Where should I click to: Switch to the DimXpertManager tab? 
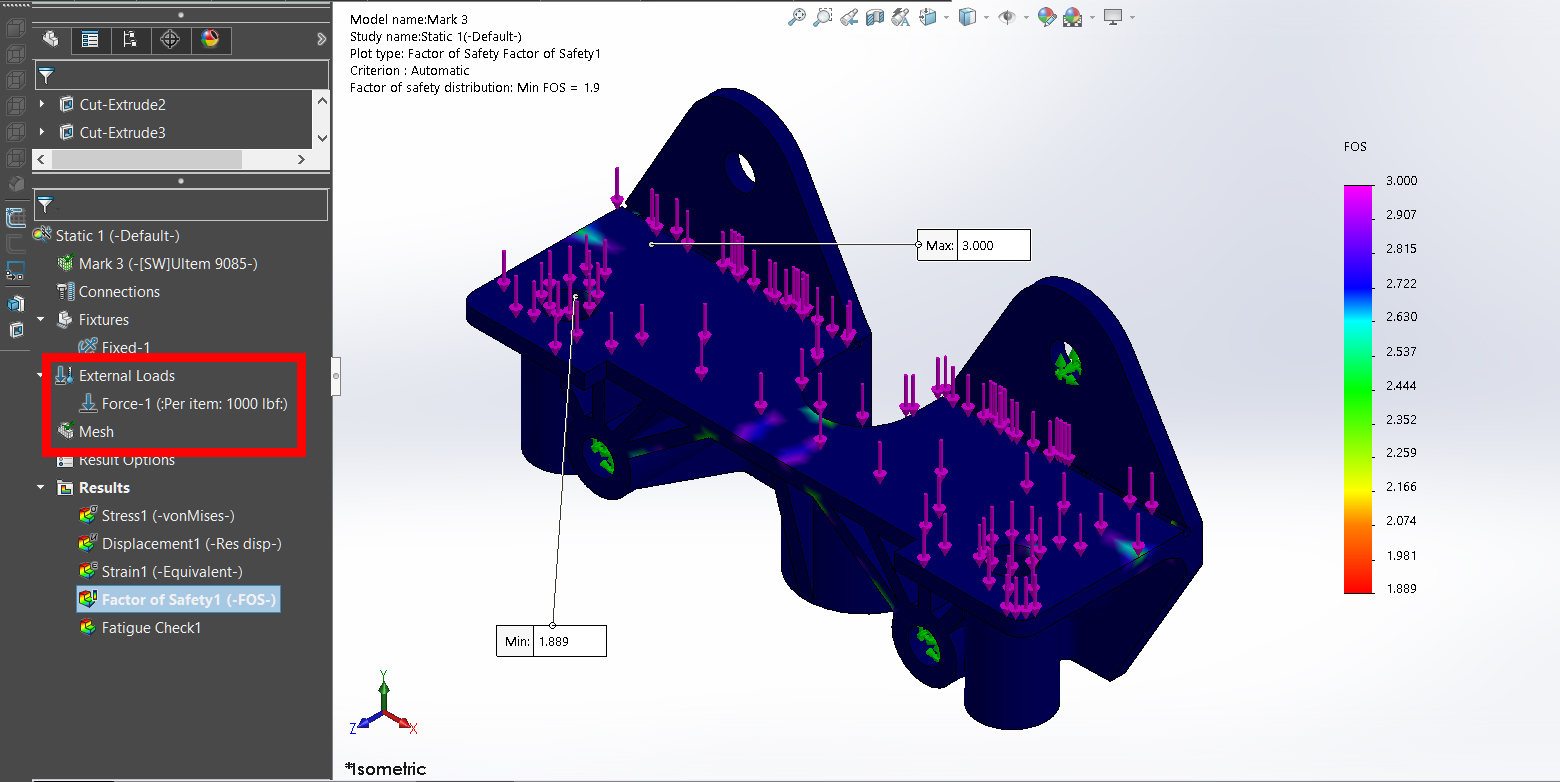point(170,40)
